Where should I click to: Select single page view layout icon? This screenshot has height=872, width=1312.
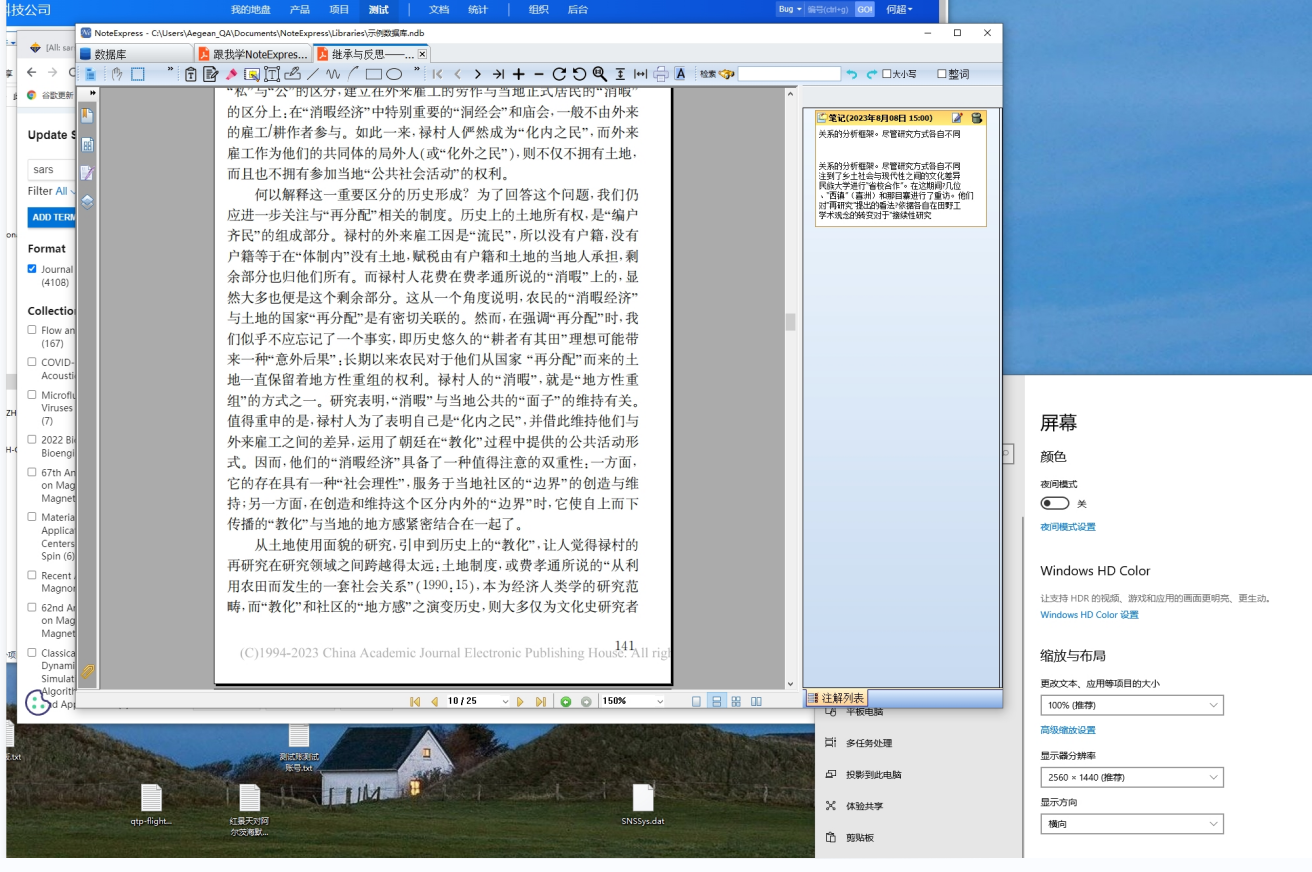click(x=696, y=702)
